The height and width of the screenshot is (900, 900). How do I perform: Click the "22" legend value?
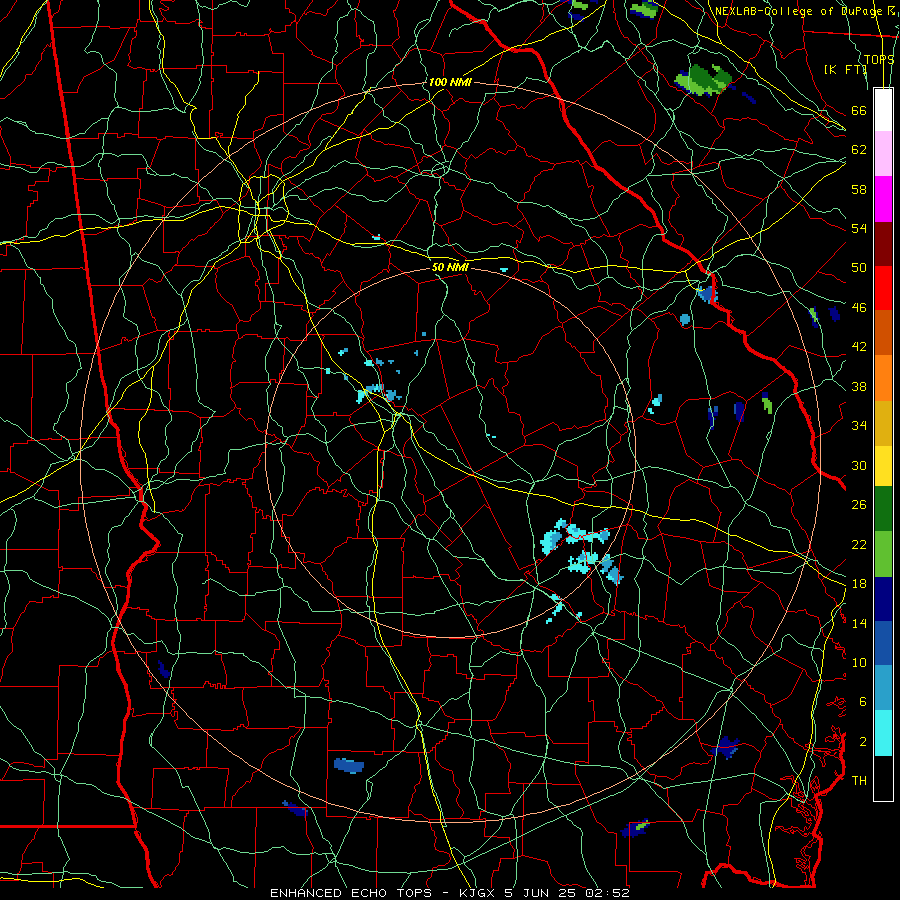(x=859, y=544)
